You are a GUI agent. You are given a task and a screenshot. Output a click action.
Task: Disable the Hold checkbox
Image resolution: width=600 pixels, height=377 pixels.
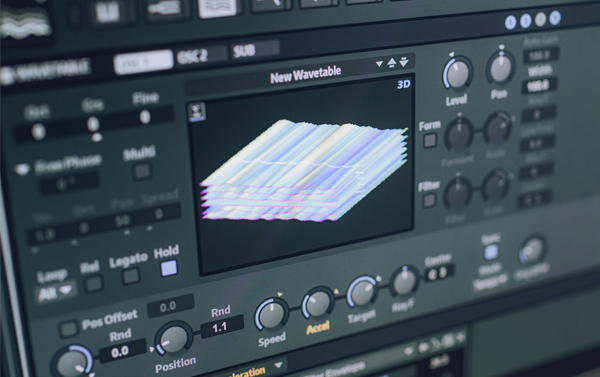click(168, 268)
